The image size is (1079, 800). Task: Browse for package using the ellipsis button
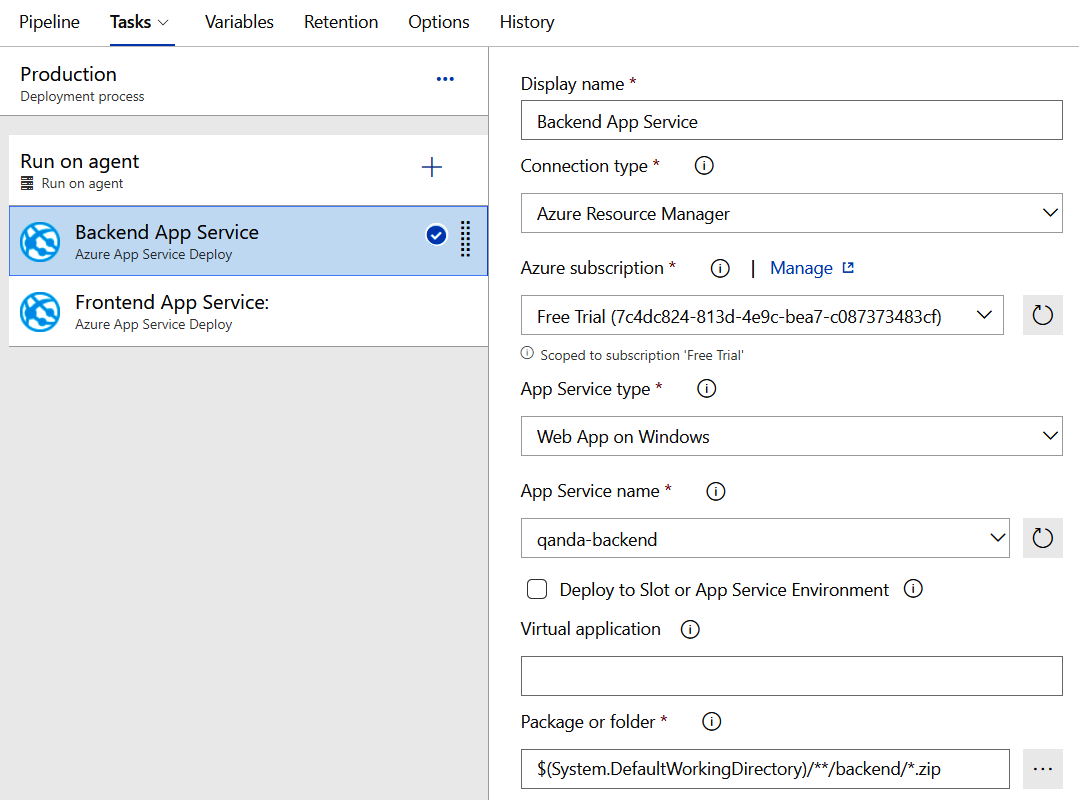point(1042,769)
